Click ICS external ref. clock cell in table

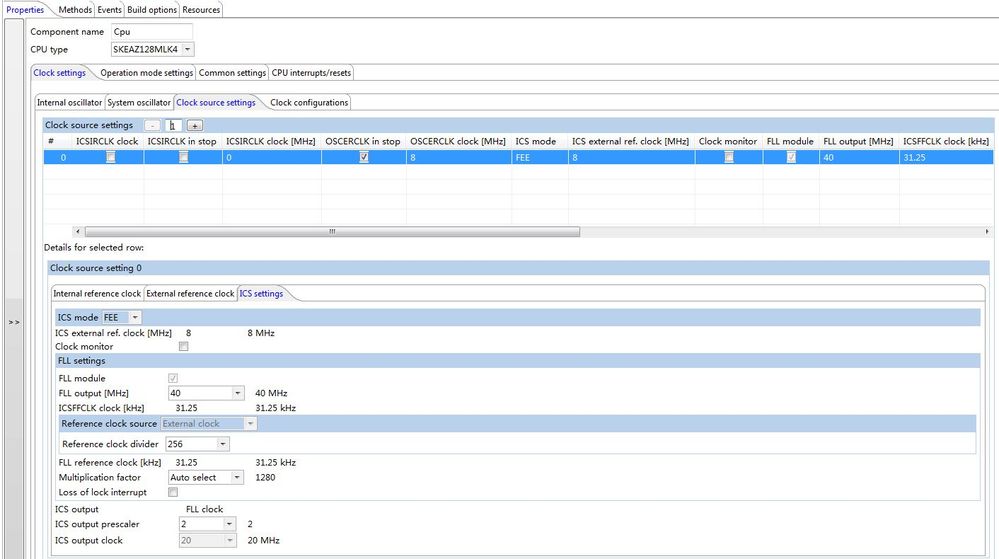coord(631,157)
